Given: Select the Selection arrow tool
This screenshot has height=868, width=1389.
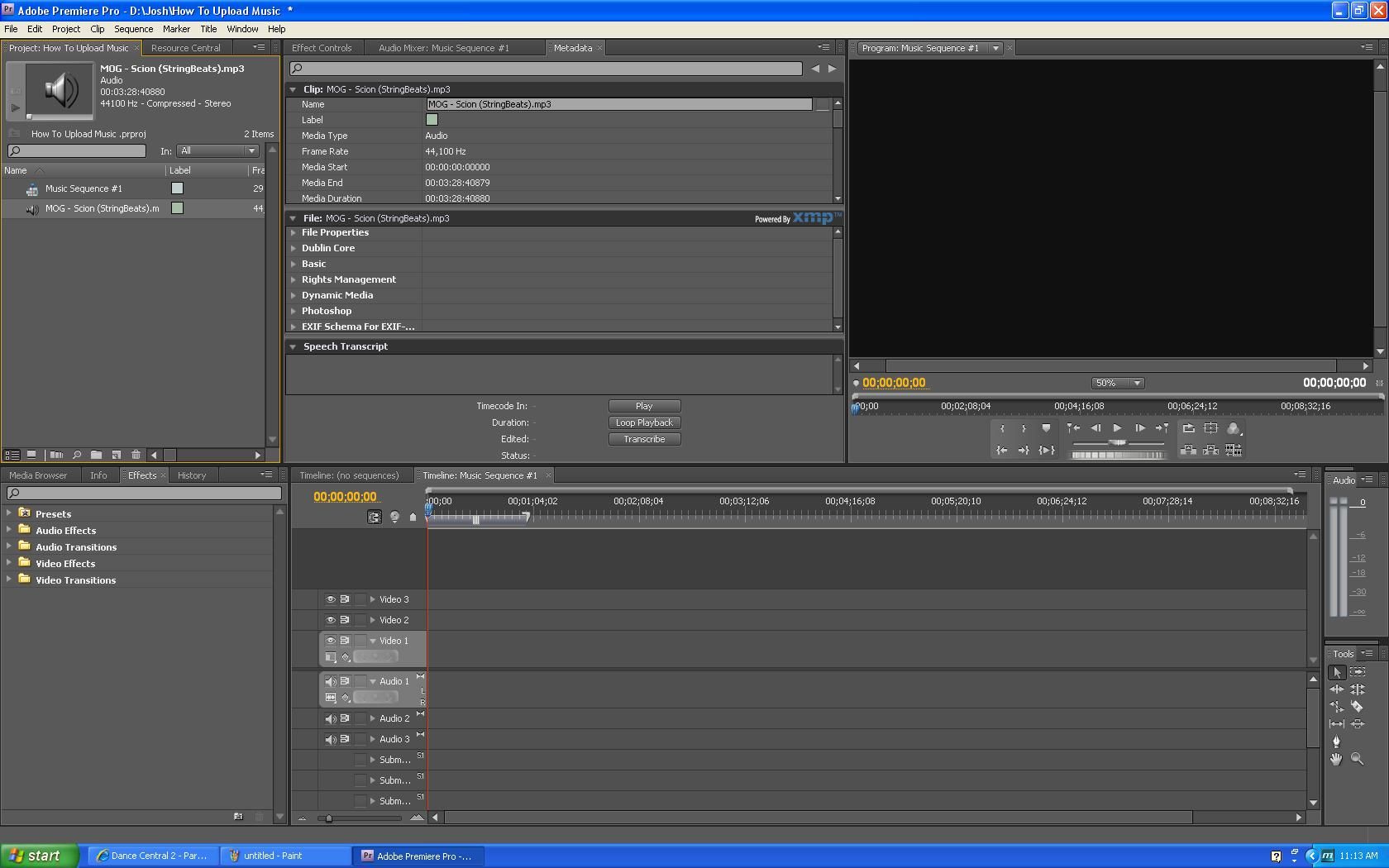Looking at the screenshot, I should tap(1336, 673).
